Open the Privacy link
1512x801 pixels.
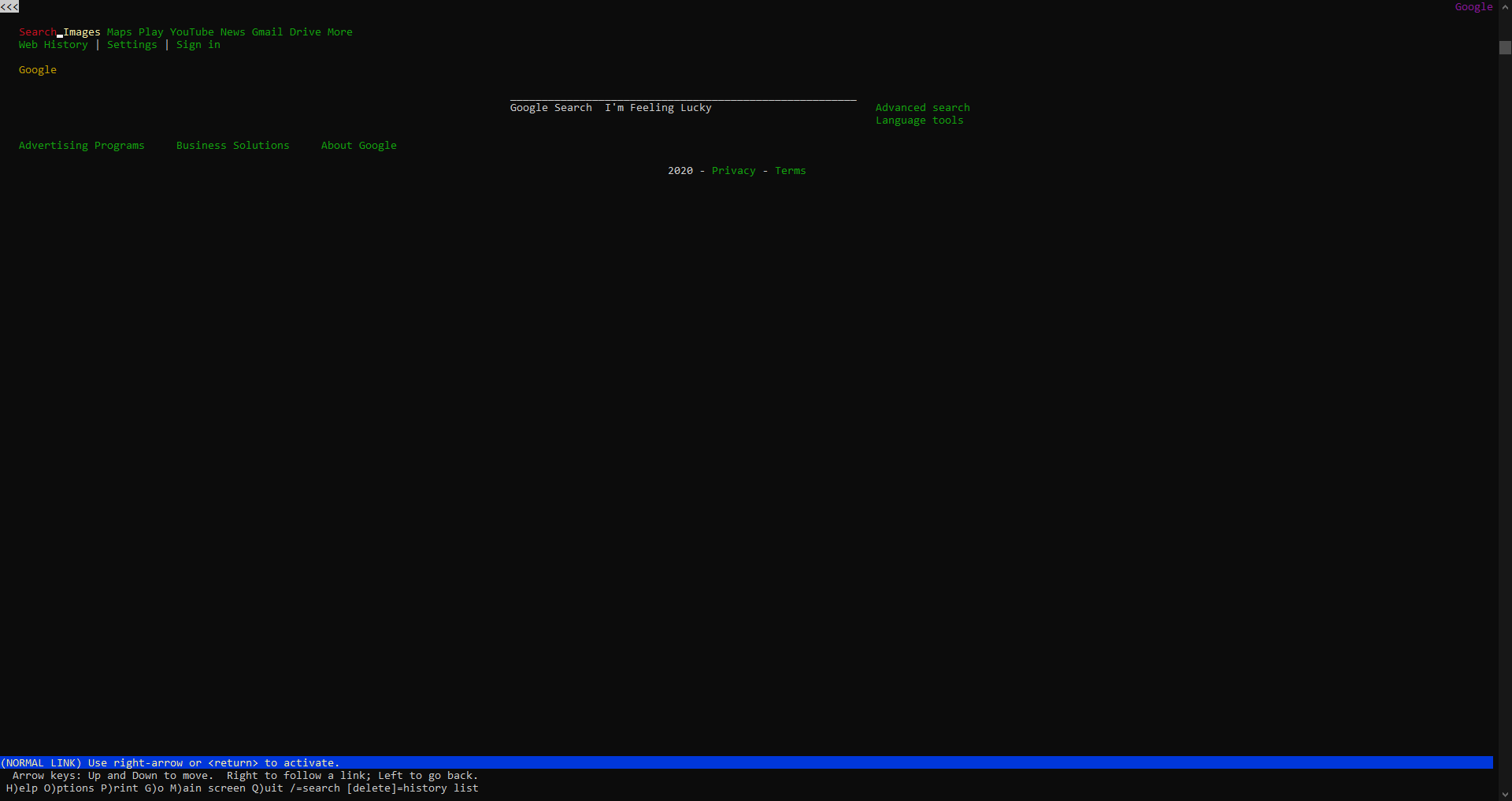click(x=734, y=171)
